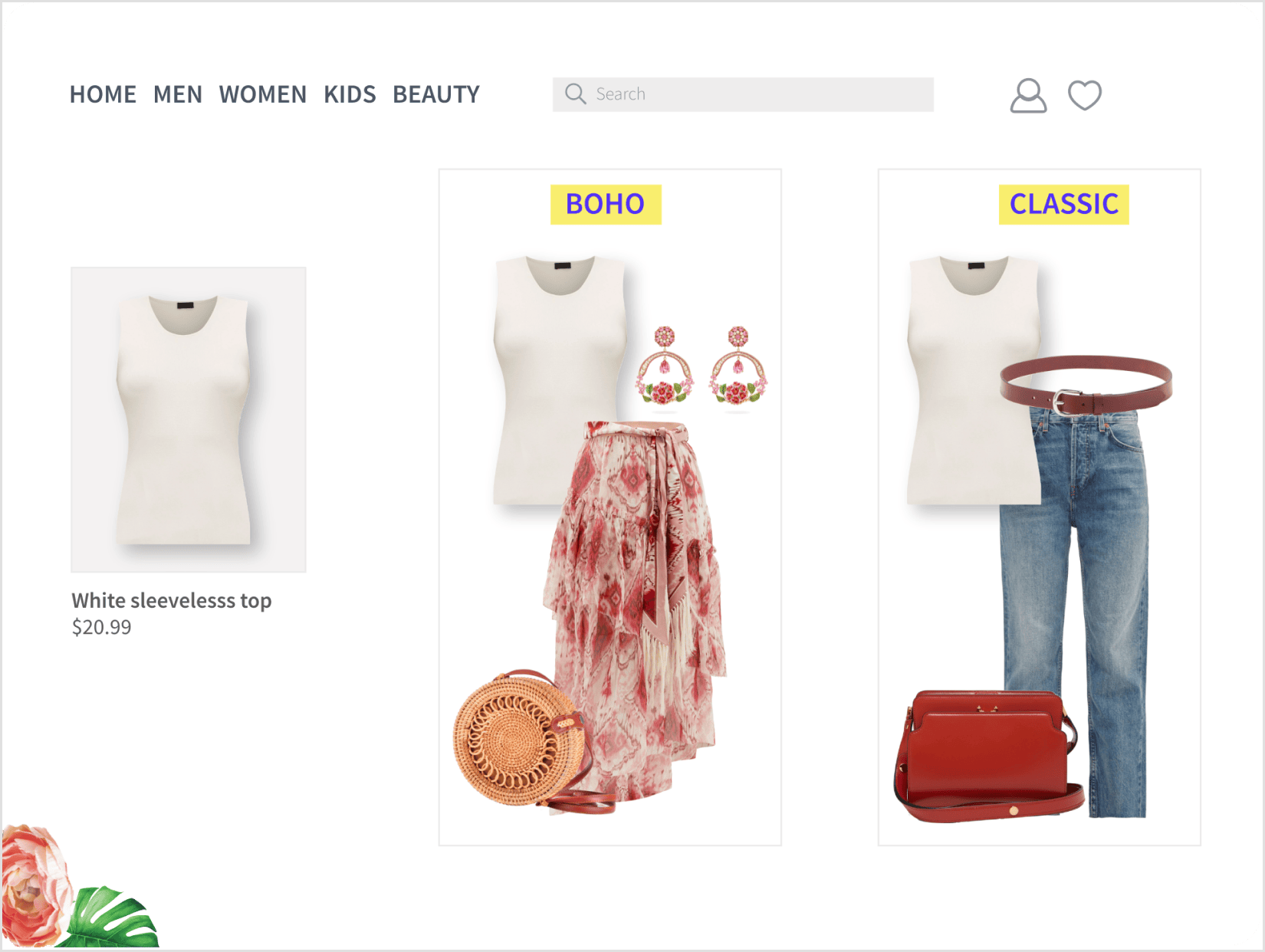Select the floral drop earrings
The height and width of the screenshot is (952, 1265).
[701, 366]
